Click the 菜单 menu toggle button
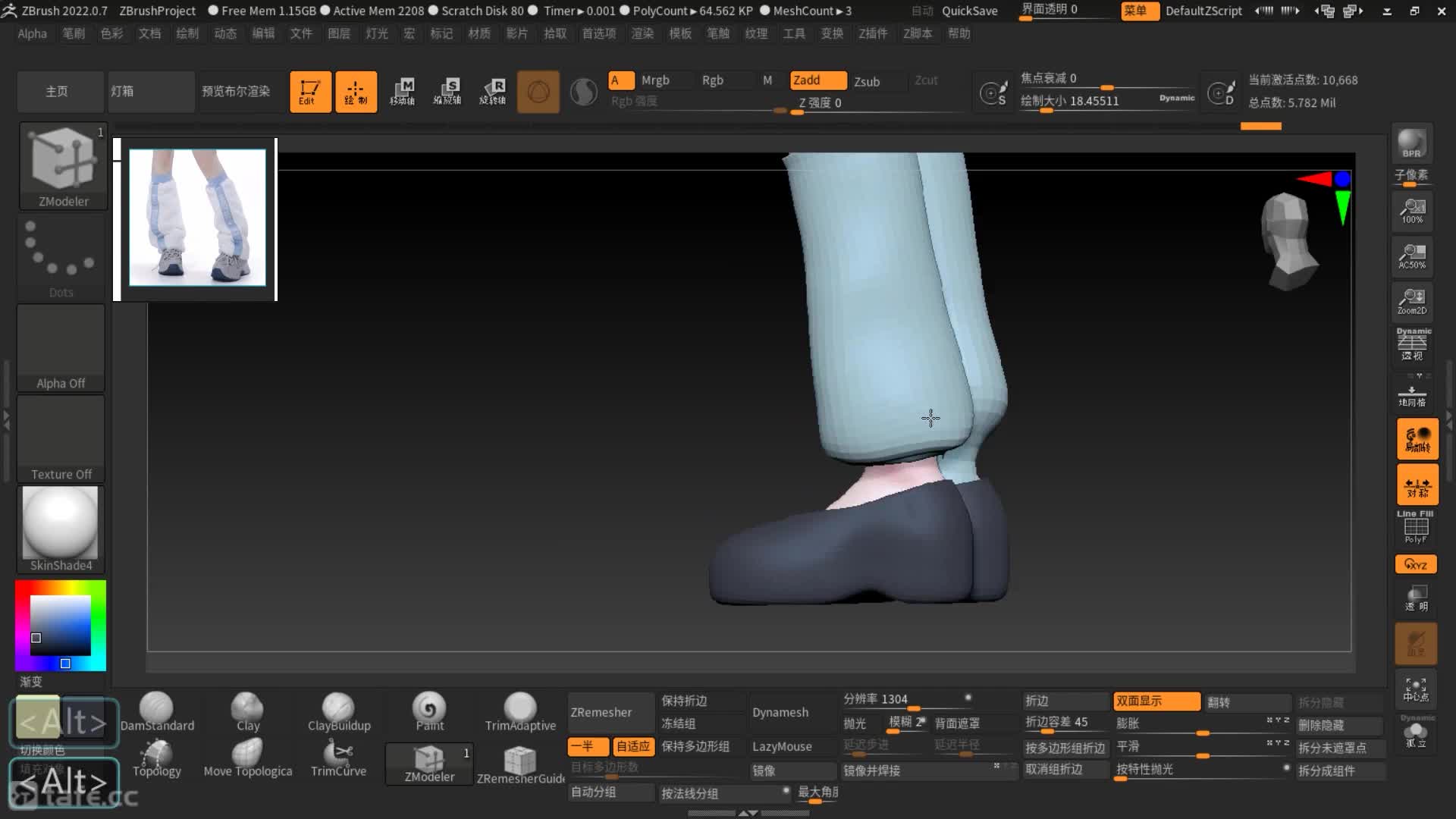This screenshot has width=1456, height=819. pos(1140,11)
